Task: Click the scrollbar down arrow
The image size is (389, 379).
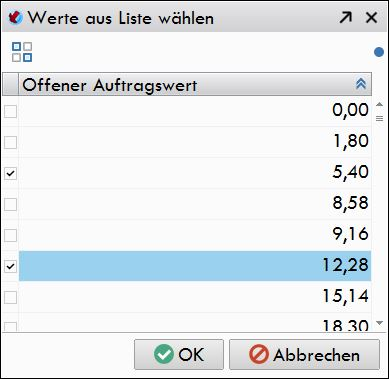Action: pos(379,323)
